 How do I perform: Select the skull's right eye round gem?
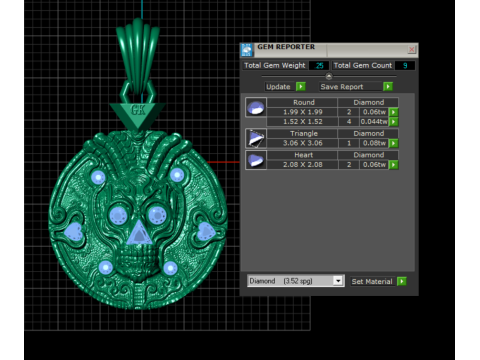click(x=157, y=215)
